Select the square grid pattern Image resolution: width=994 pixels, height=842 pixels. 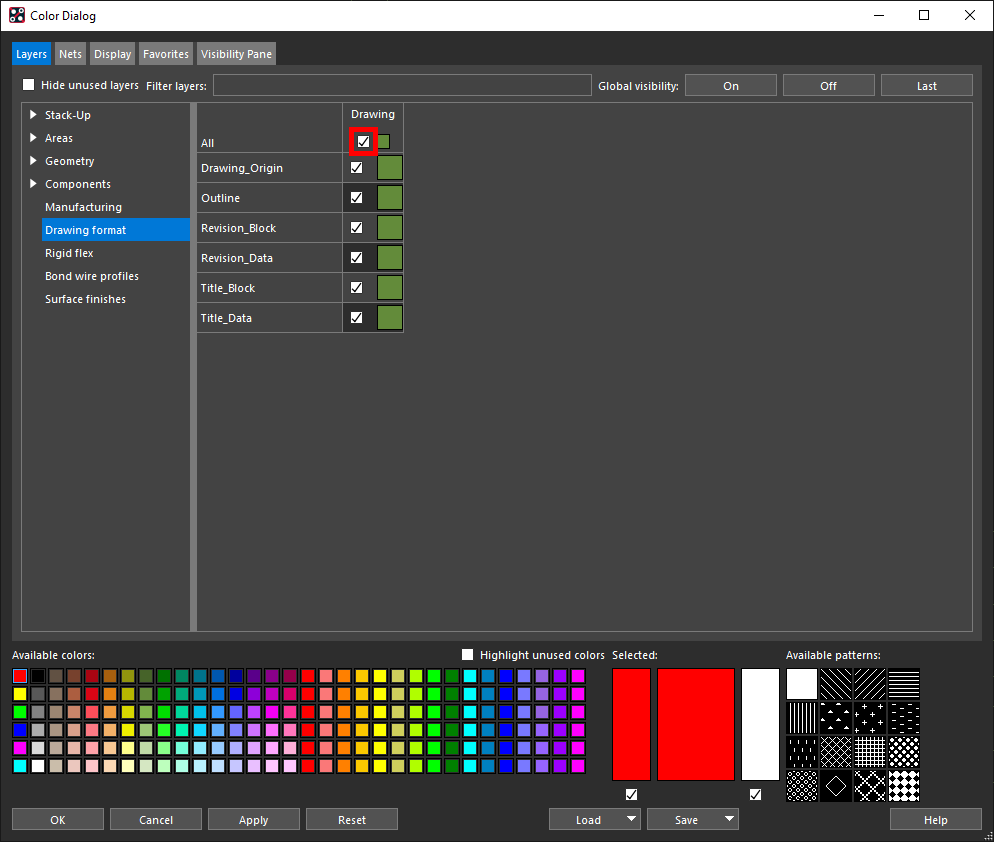click(x=870, y=752)
